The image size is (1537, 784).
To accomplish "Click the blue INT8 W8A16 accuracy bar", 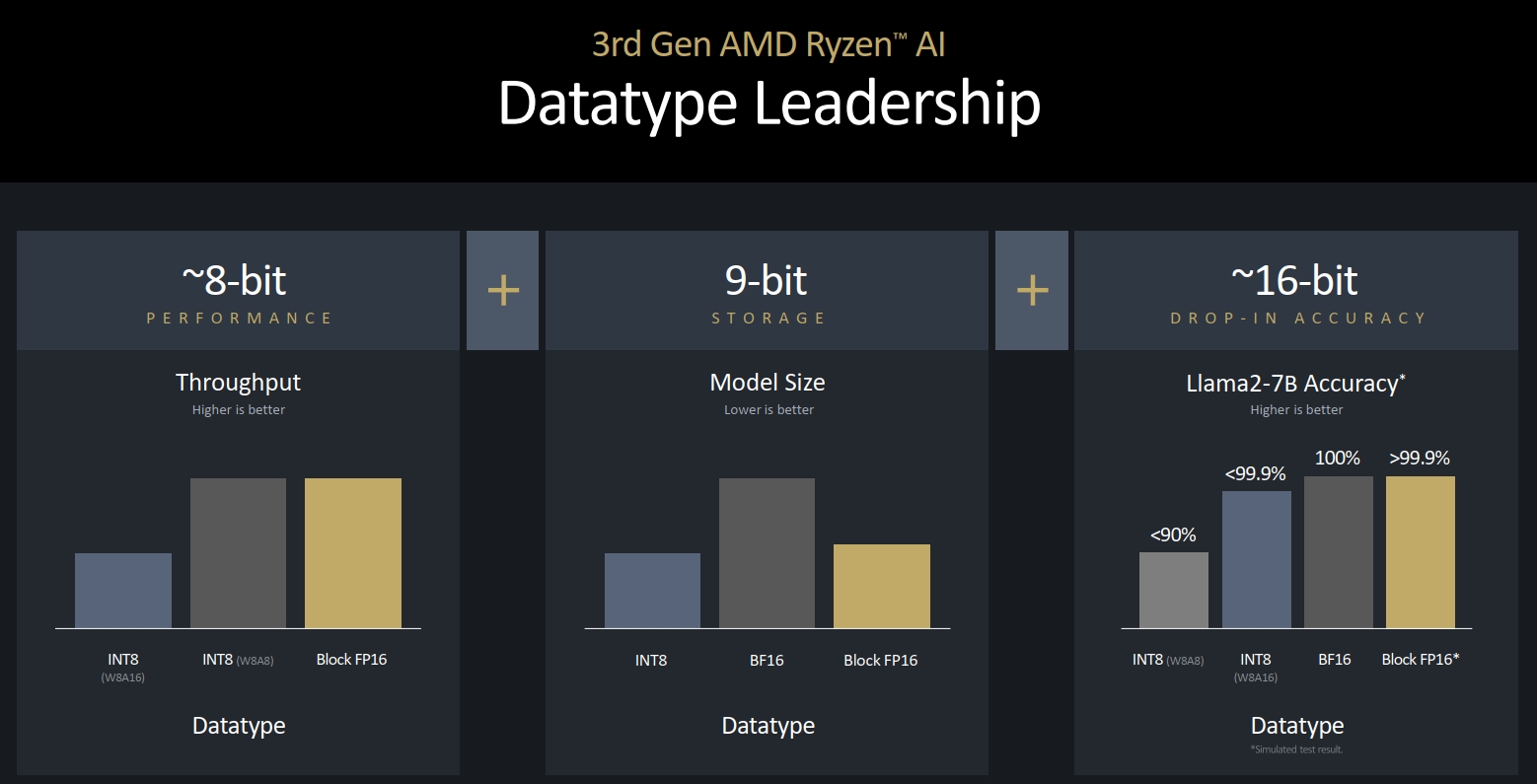I will (1257, 559).
